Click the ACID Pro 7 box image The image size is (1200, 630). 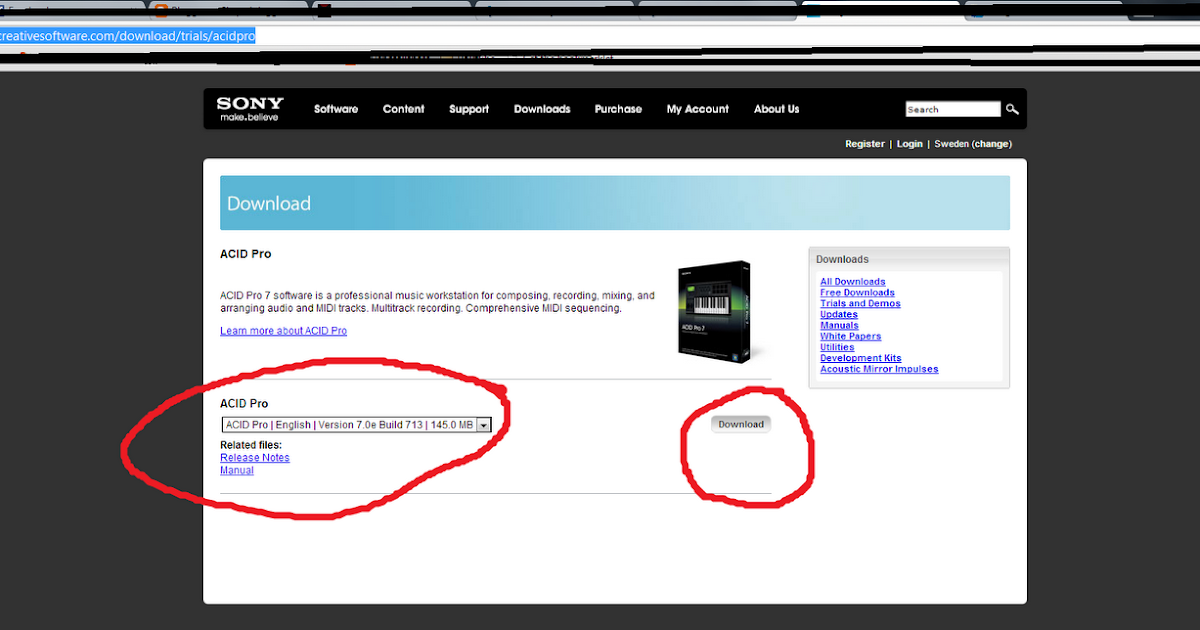715,311
